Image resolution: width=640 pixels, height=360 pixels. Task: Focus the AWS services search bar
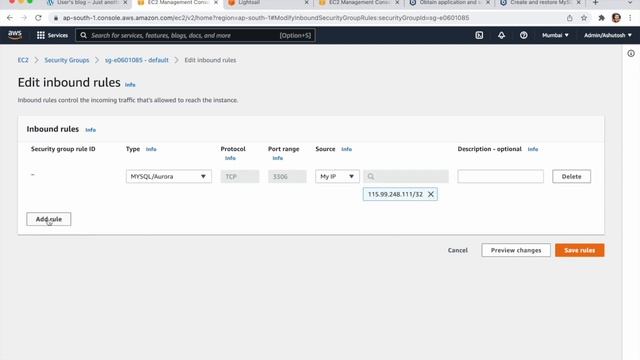click(195, 36)
